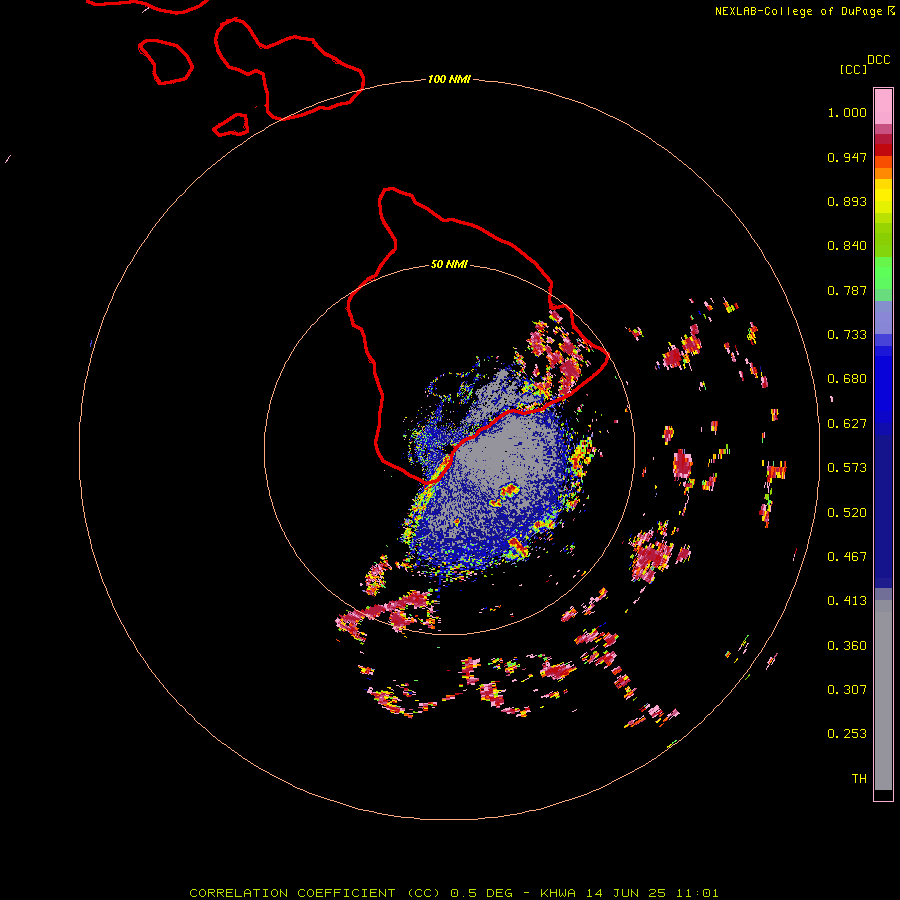Click the TH threshold label
900x900 pixels.
[x=859, y=779]
